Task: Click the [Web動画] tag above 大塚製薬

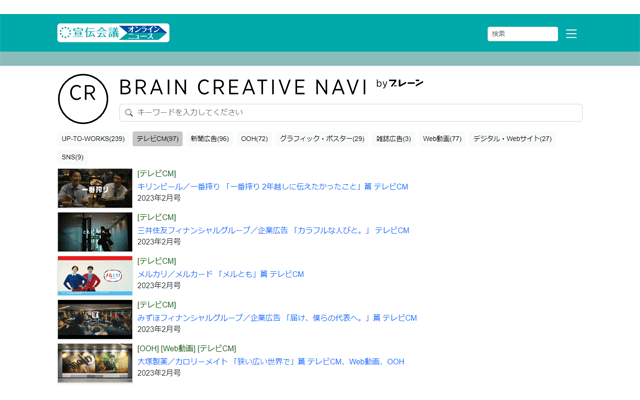Action: pyautogui.click(x=178, y=348)
